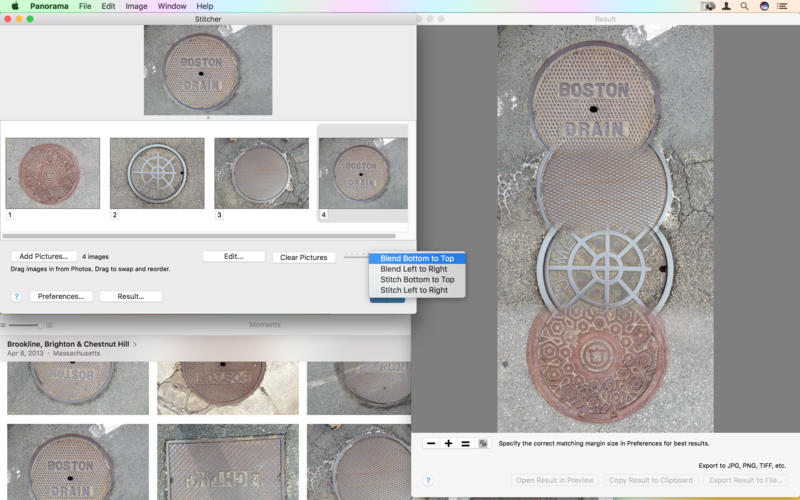Click the user account menu bar icon
The image size is (800, 500).
(726, 6)
